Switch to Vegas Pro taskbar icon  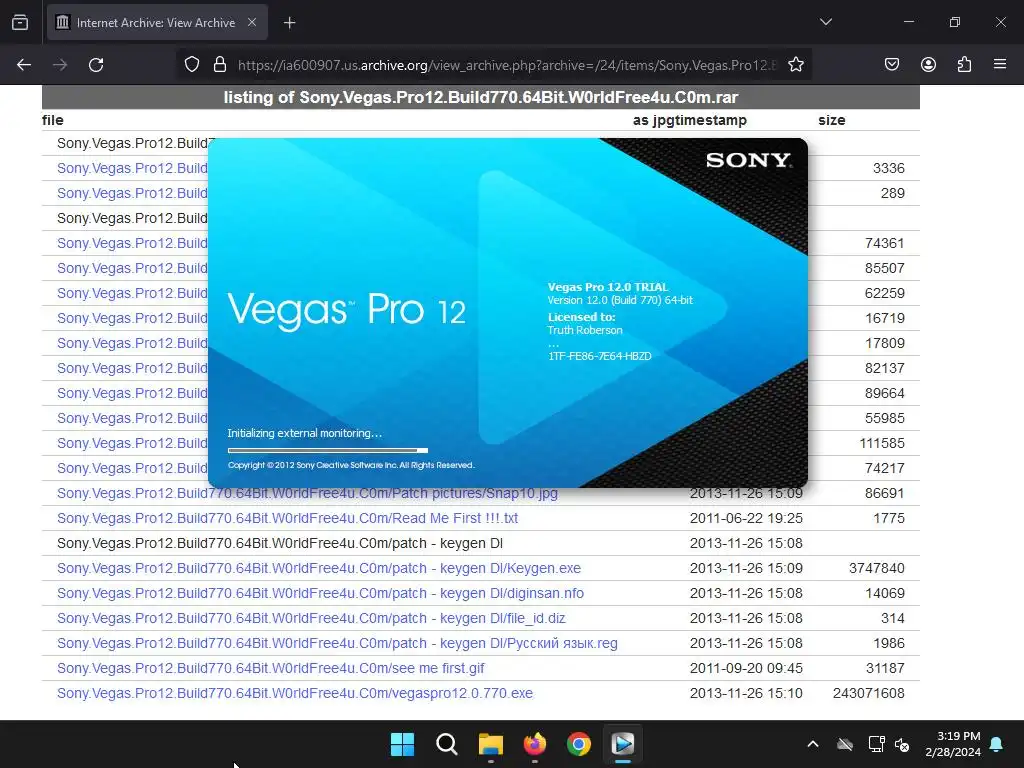tap(622, 744)
